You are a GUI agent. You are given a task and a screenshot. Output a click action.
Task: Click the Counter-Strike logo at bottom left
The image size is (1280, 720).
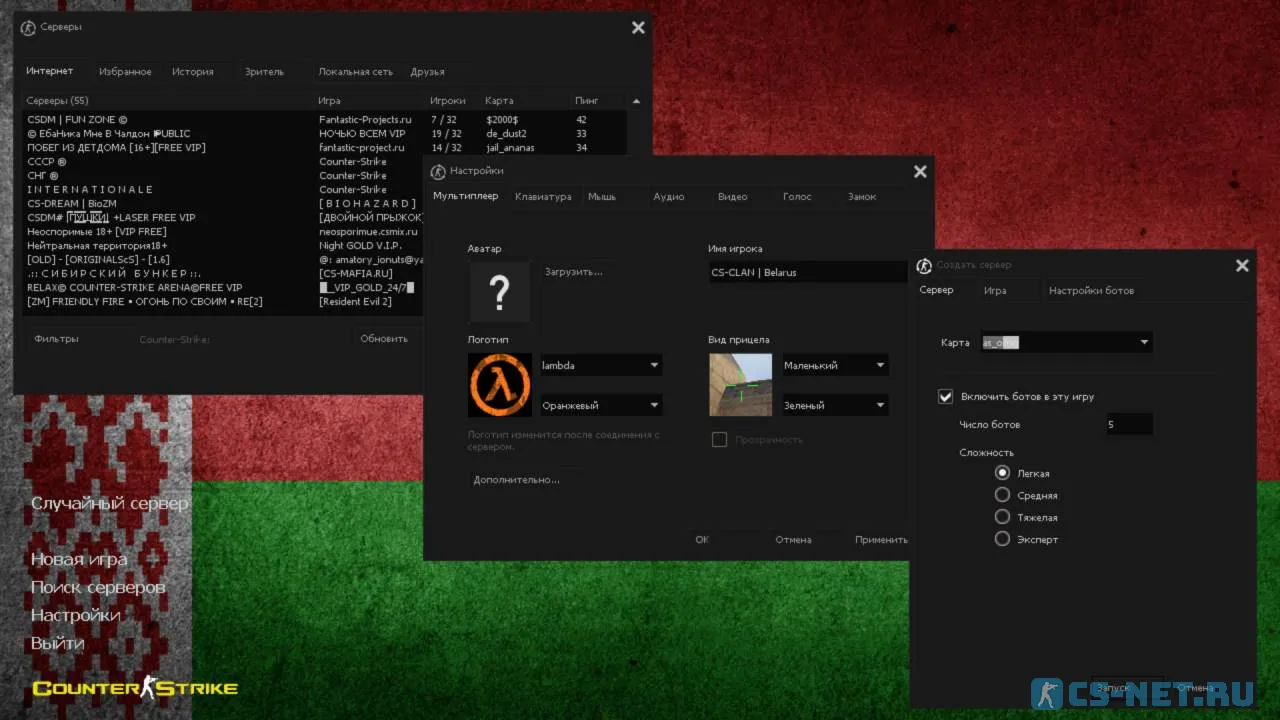[135, 688]
